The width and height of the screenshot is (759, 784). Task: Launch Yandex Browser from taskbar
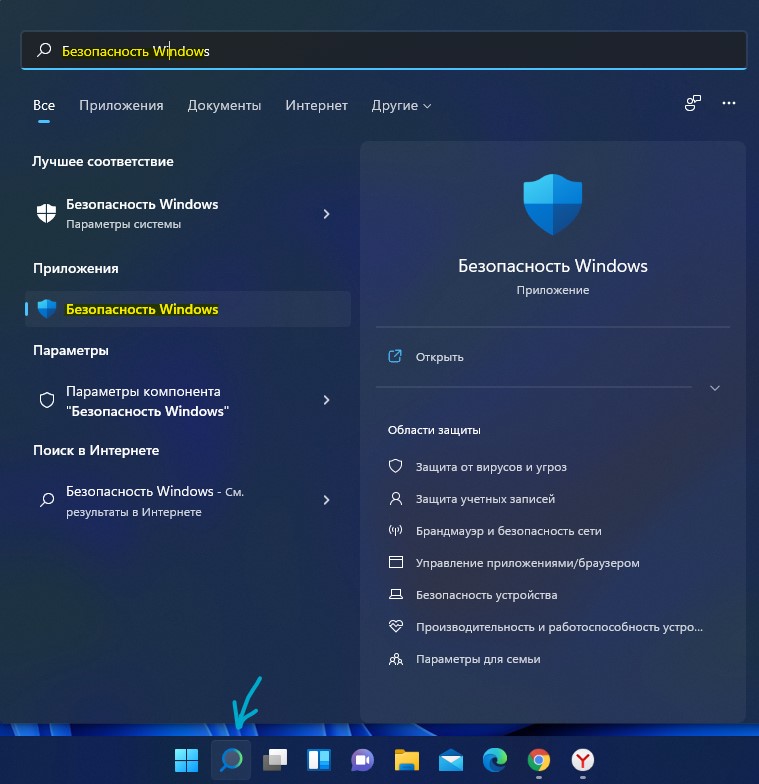pyautogui.click(x=582, y=760)
